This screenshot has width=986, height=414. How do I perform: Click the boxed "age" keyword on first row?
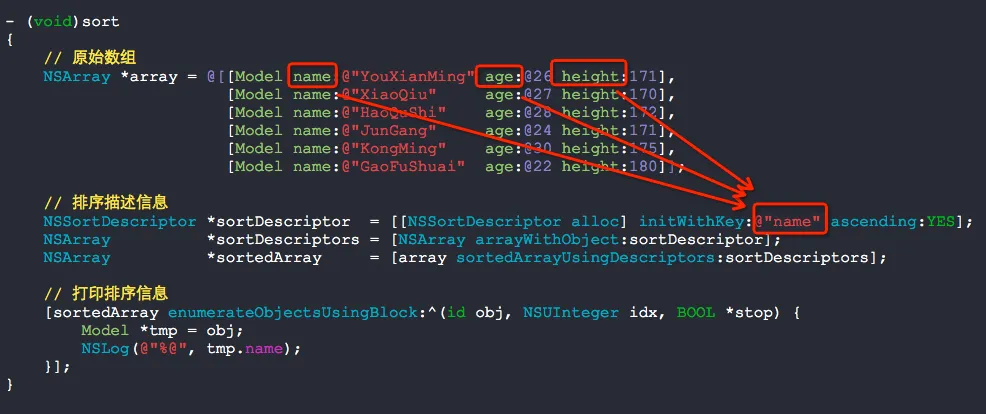point(499,77)
